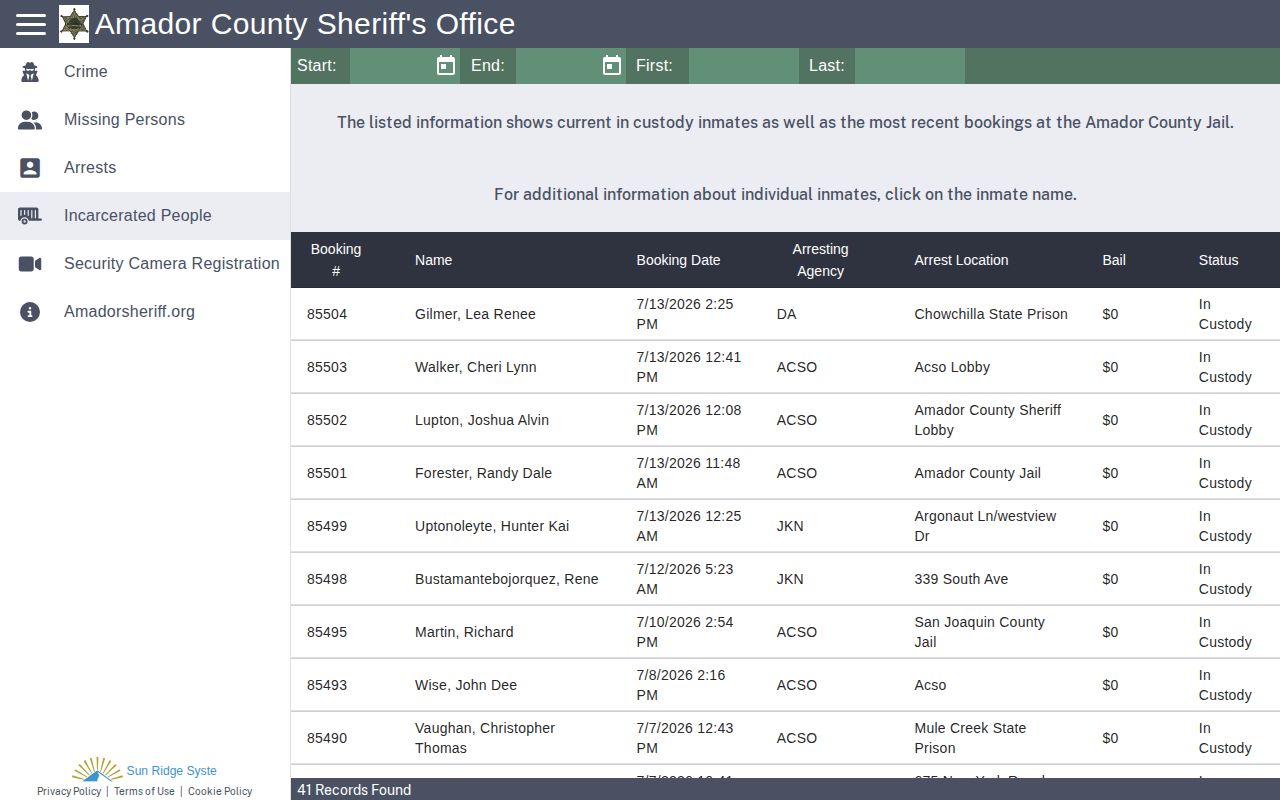Click Acso Lobby arrest location
This screenshot has width=1280, height=800.
(952, 367)
